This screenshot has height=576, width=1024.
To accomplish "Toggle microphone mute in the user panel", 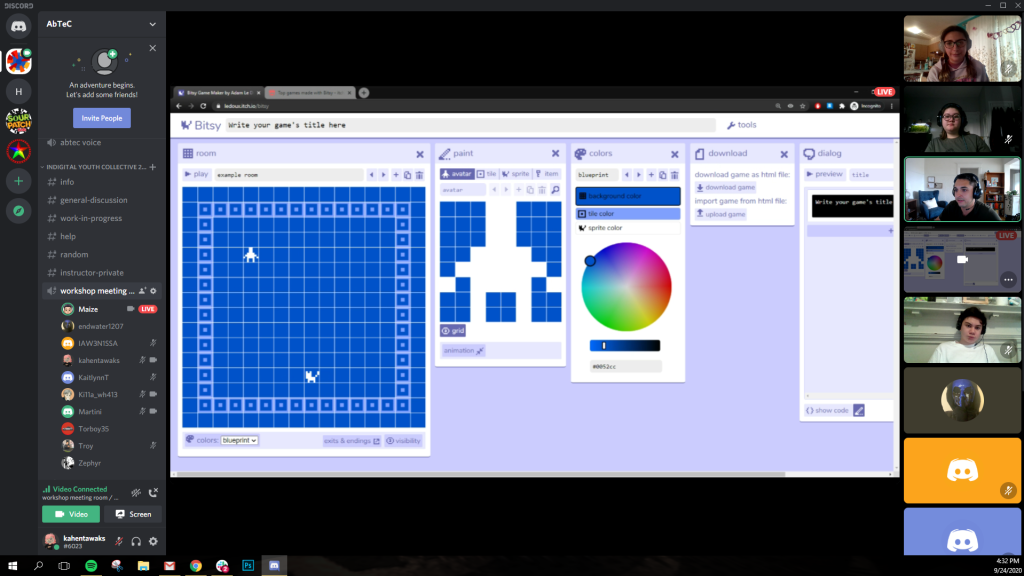I will (x=119, y=541).
